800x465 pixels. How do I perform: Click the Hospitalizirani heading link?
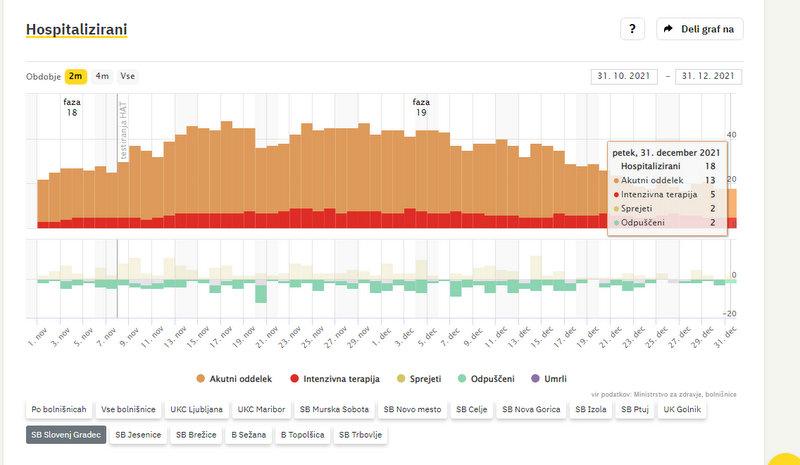(76, 29)
